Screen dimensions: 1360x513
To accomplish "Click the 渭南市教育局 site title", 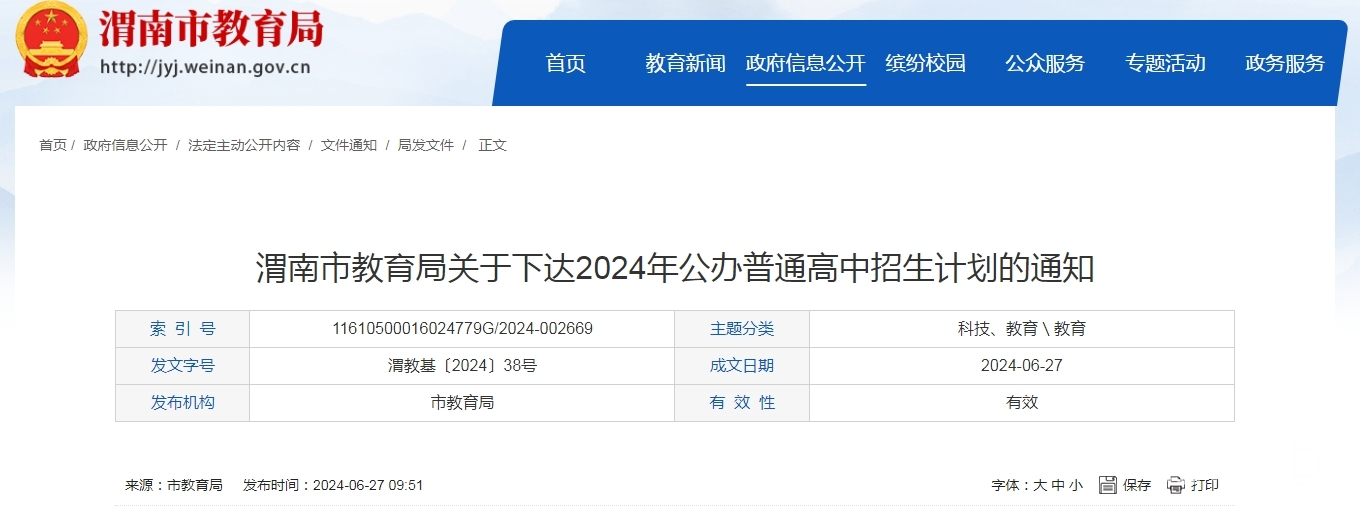I will click(x=211, y=30).
